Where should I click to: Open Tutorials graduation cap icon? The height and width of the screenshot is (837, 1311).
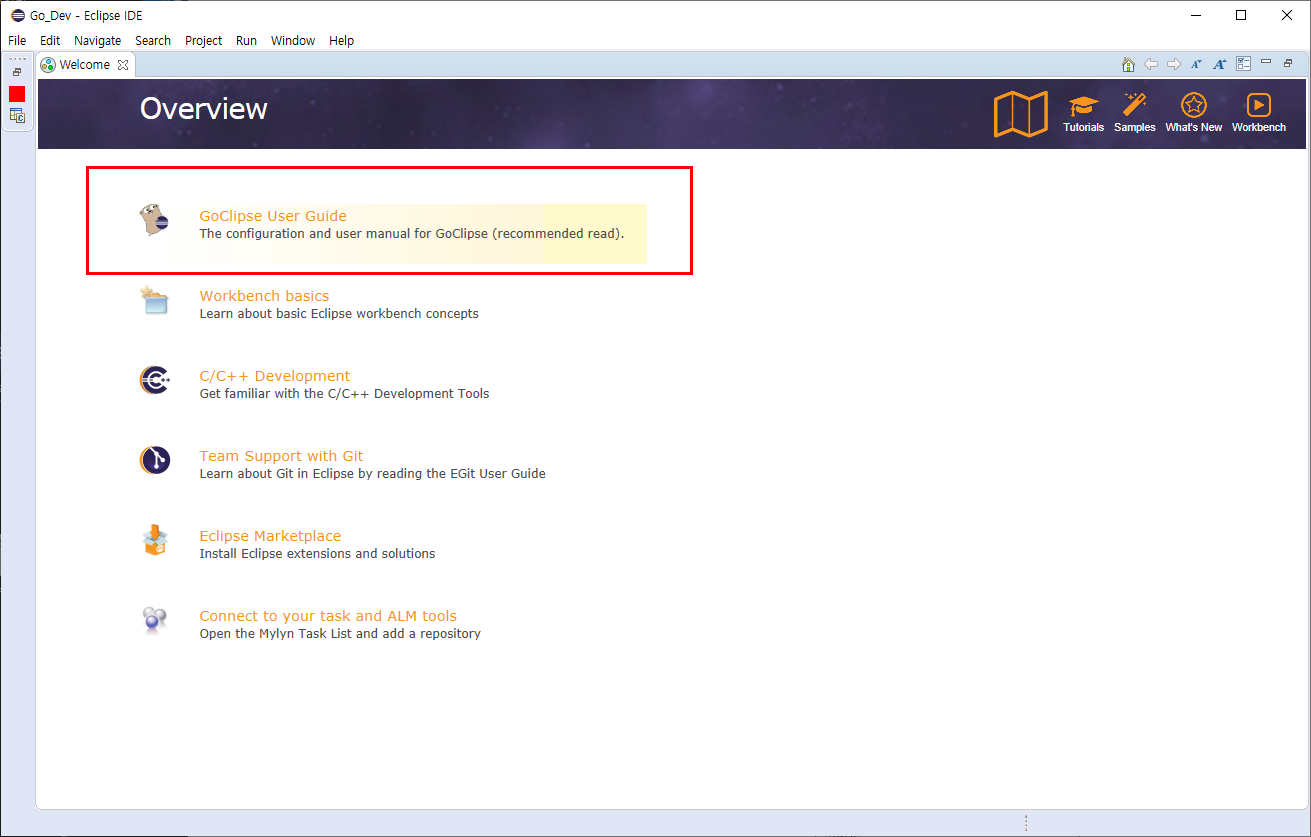[x=1083, y=105]
